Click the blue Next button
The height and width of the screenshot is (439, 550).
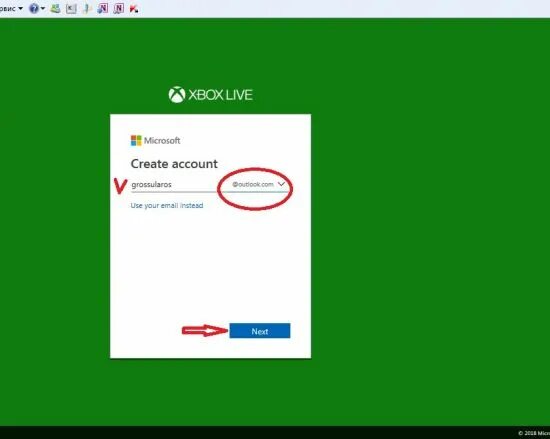(260, 331)
